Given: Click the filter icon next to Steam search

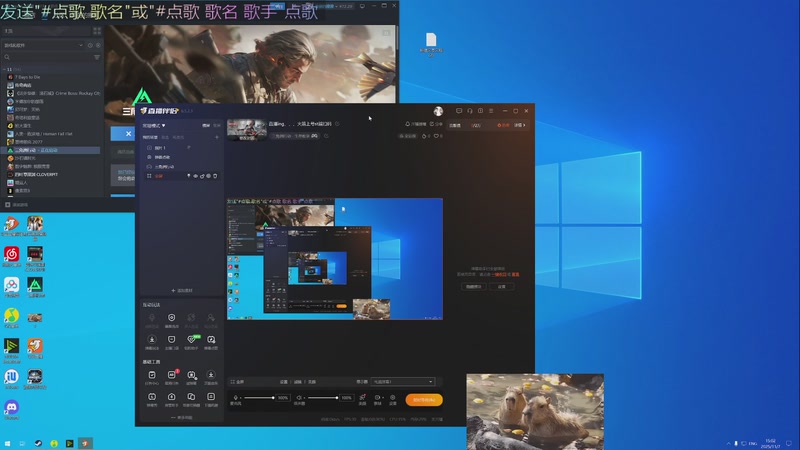Looking at the screenshot, I should (97, 57).
